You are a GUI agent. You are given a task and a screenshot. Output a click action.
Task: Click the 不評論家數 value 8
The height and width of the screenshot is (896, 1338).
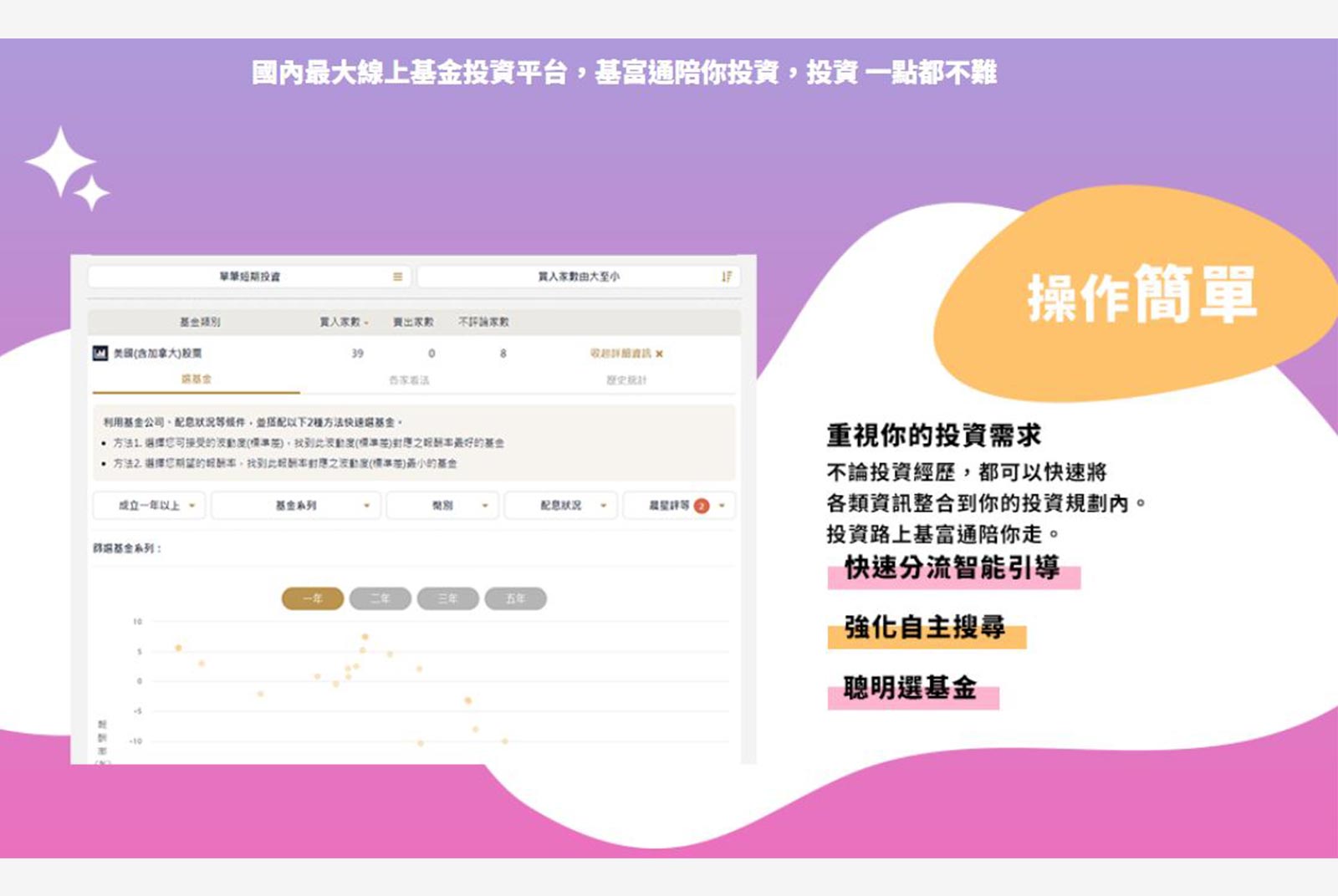pos(503,354)
